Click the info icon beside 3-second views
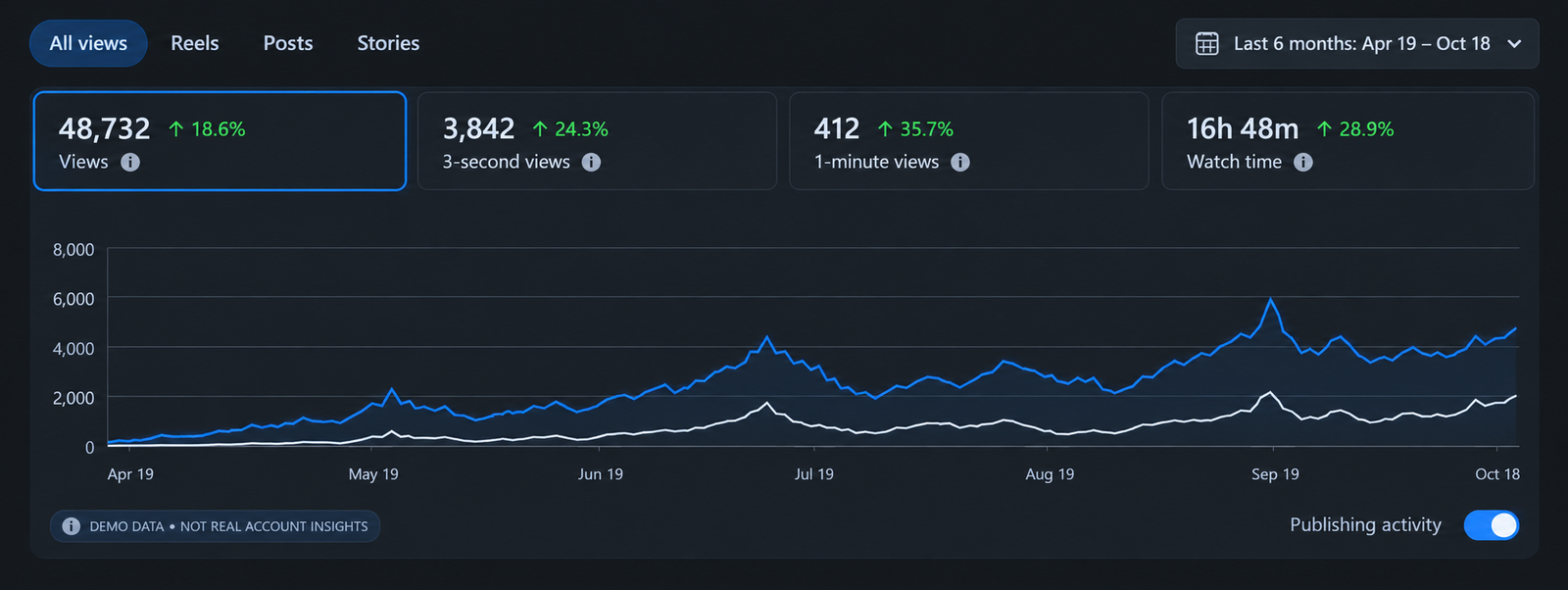This screenshot has width=1568, height=590. 591,163
